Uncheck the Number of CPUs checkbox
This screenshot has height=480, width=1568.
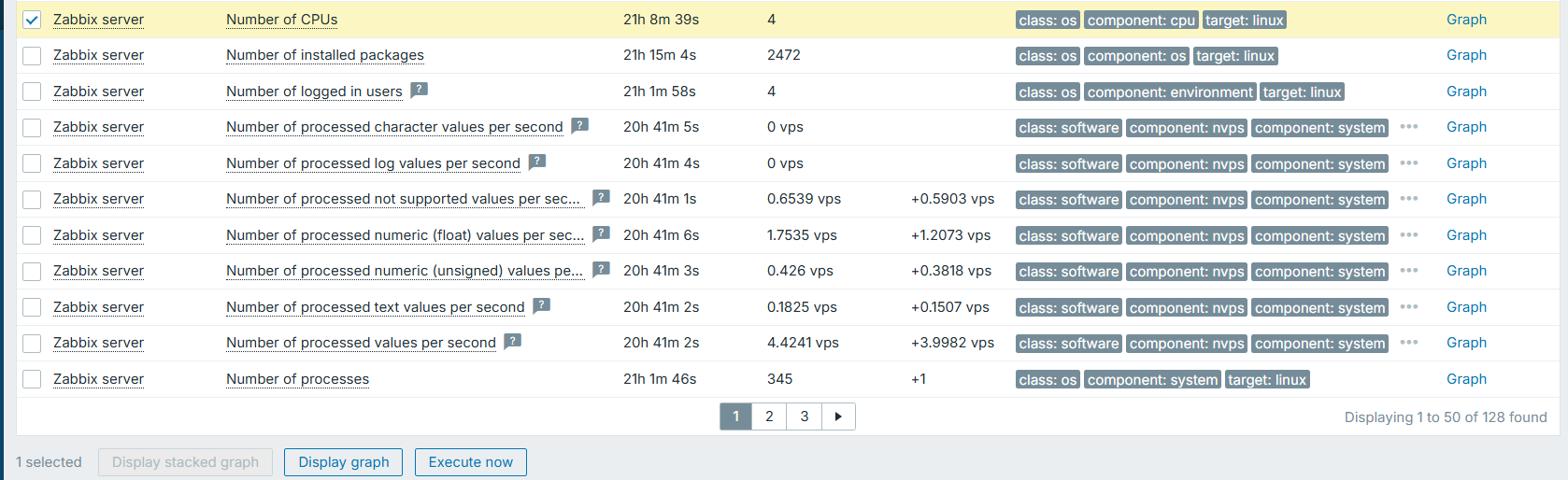coord(32,20)
